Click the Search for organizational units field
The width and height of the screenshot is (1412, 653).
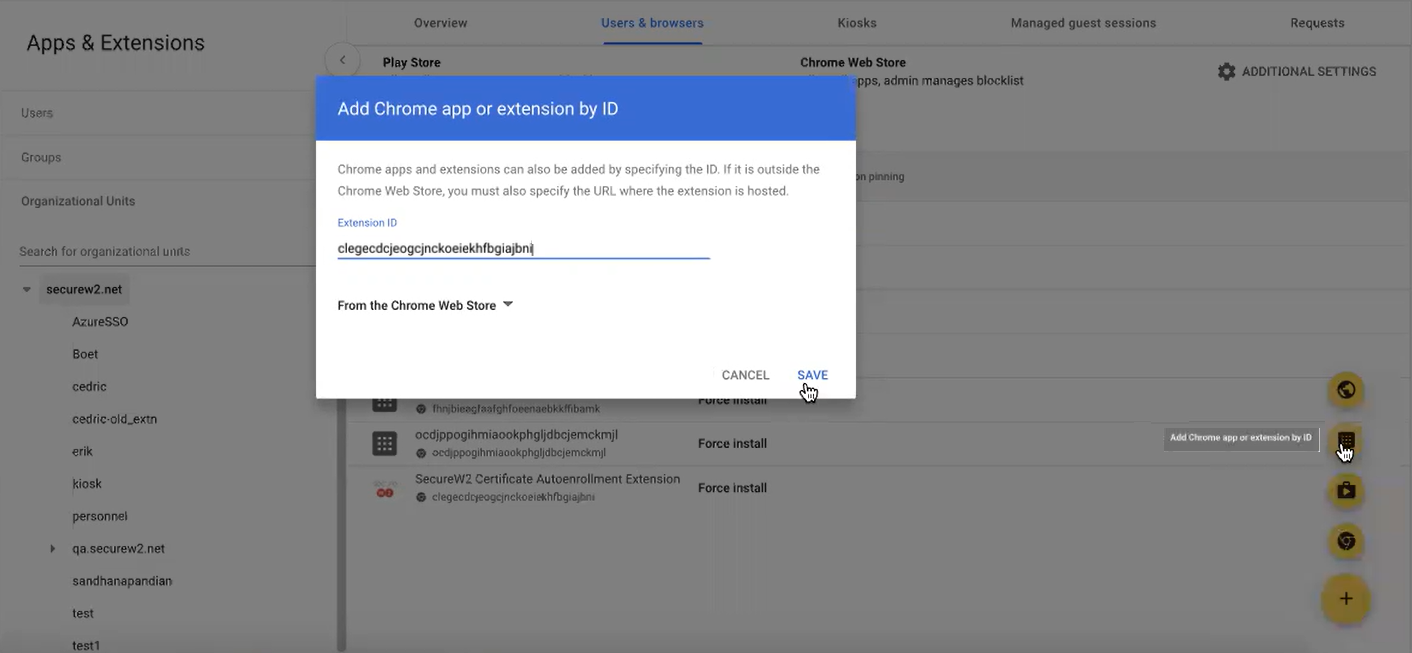point(165,252)
